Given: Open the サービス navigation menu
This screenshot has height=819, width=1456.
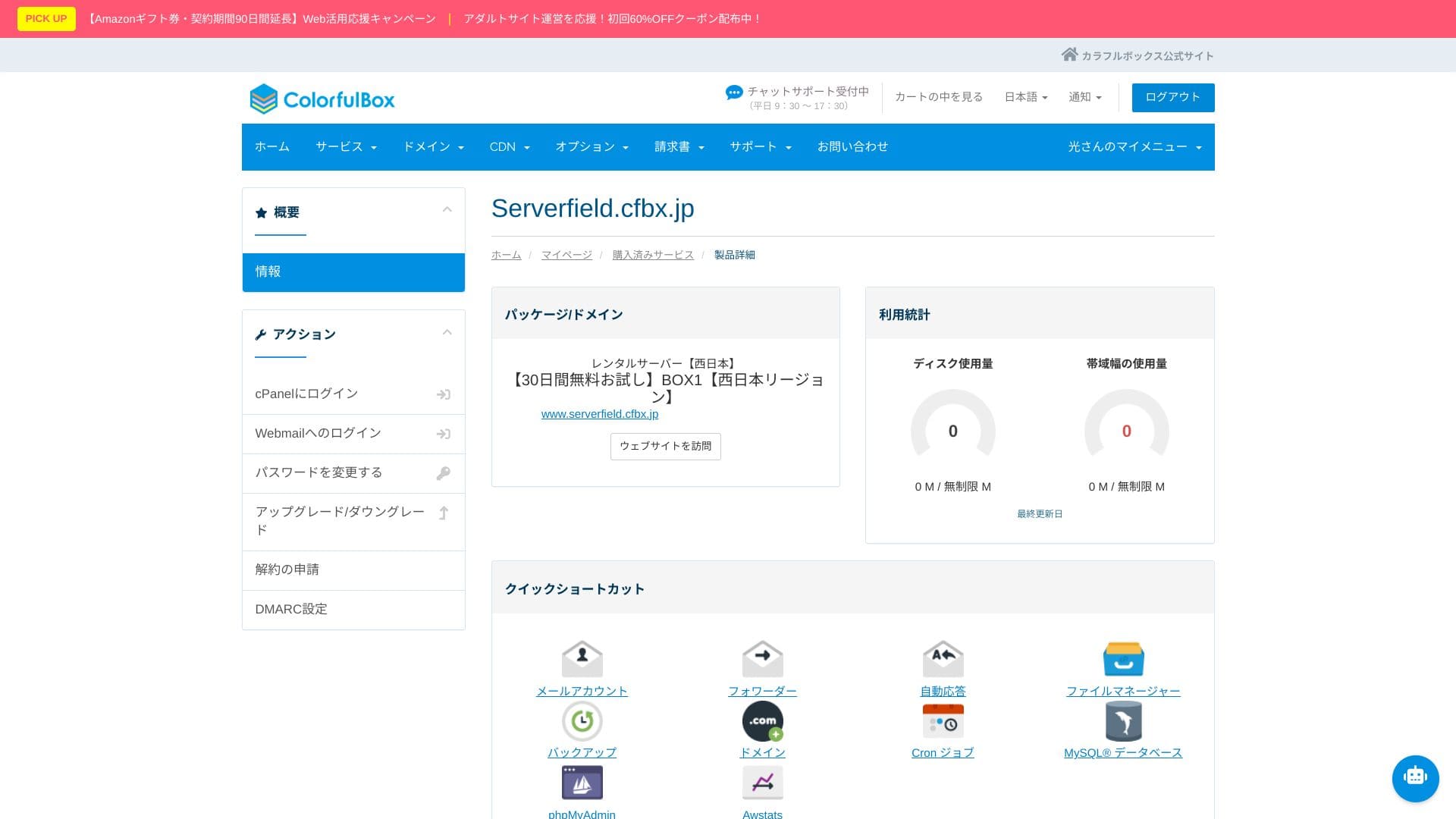Looking at the screenshot, I should coord(346,147).
